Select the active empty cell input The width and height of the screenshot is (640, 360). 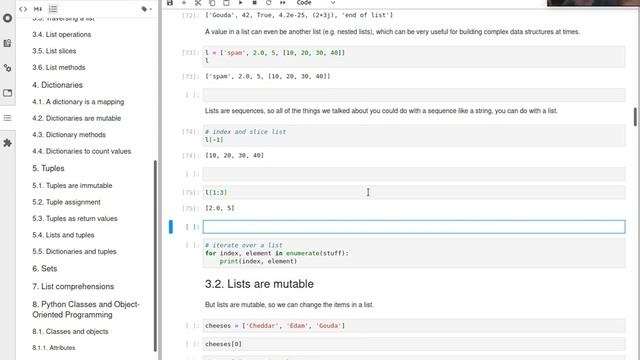(x=414, y=227)
